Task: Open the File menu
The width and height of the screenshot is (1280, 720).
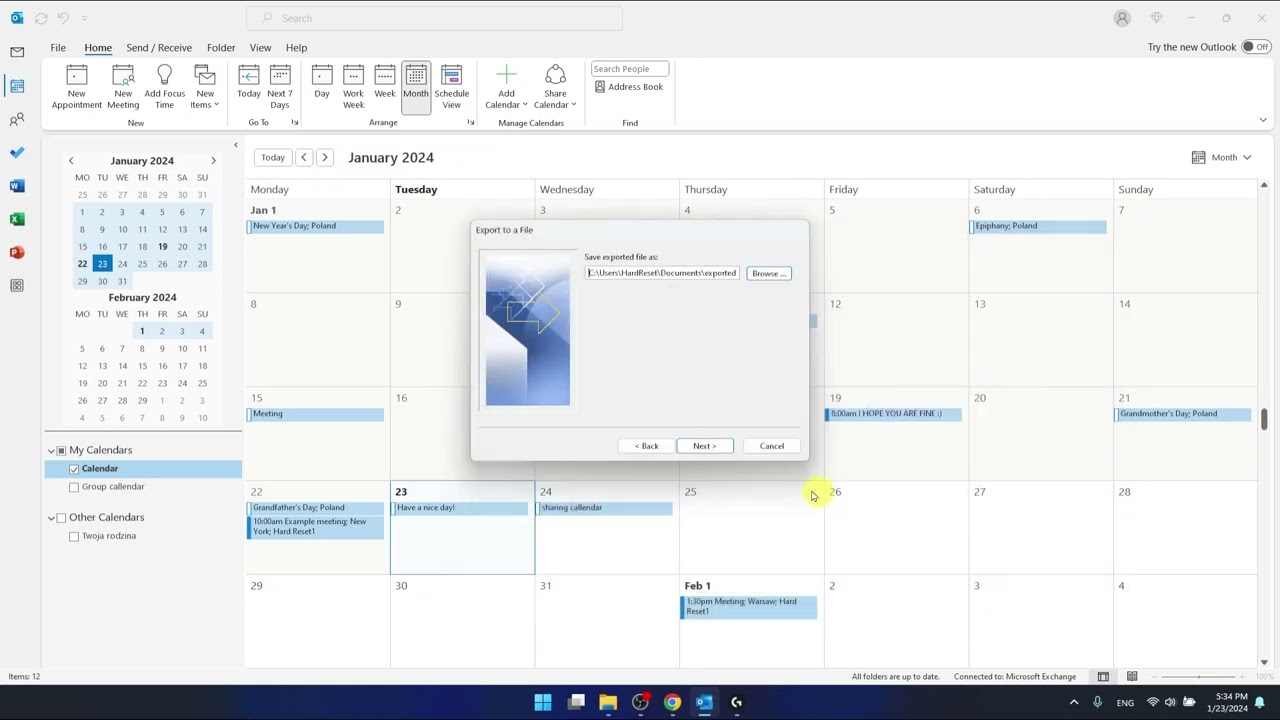Action: pyautogui.click(x=58, y=47)
